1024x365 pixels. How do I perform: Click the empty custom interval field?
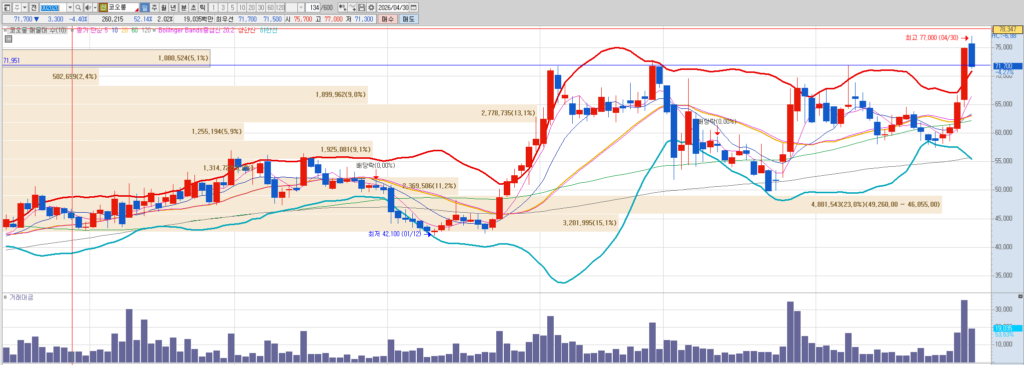point(291,7)
